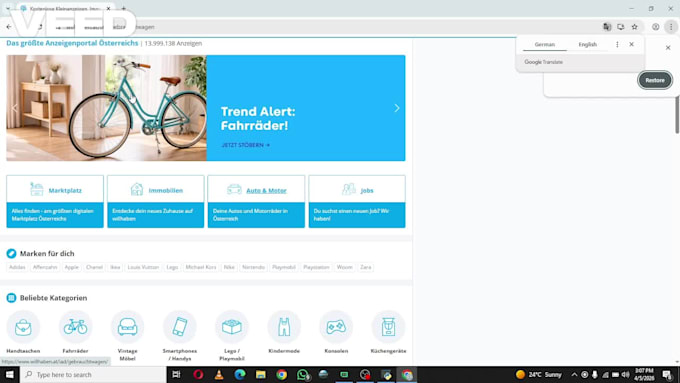Click the taskbar clock showing 3:07 PM
This screenshot has height=383, width=680.
[644, 374]
